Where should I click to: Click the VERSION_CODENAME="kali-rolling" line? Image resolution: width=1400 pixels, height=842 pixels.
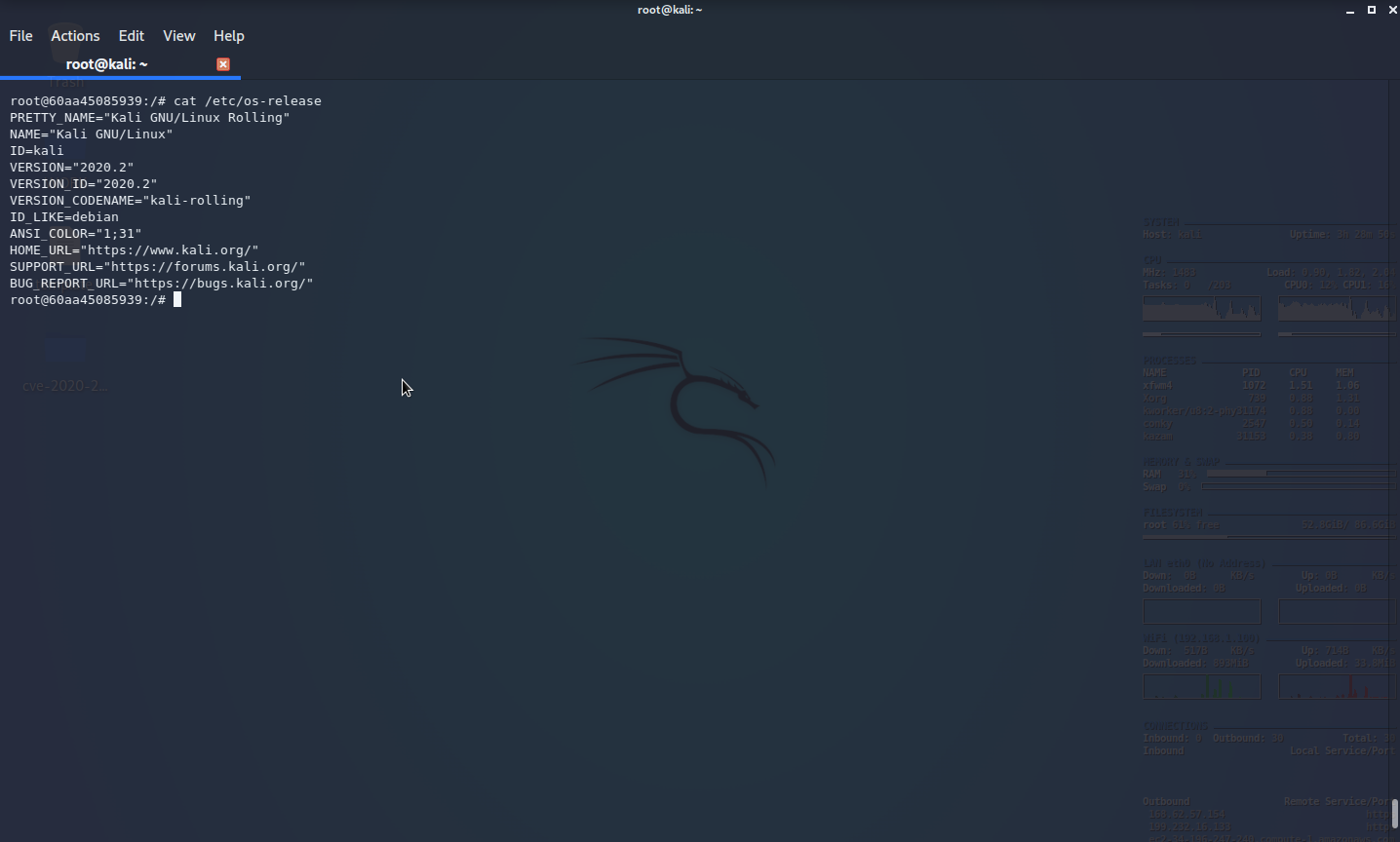coord(131,201)
